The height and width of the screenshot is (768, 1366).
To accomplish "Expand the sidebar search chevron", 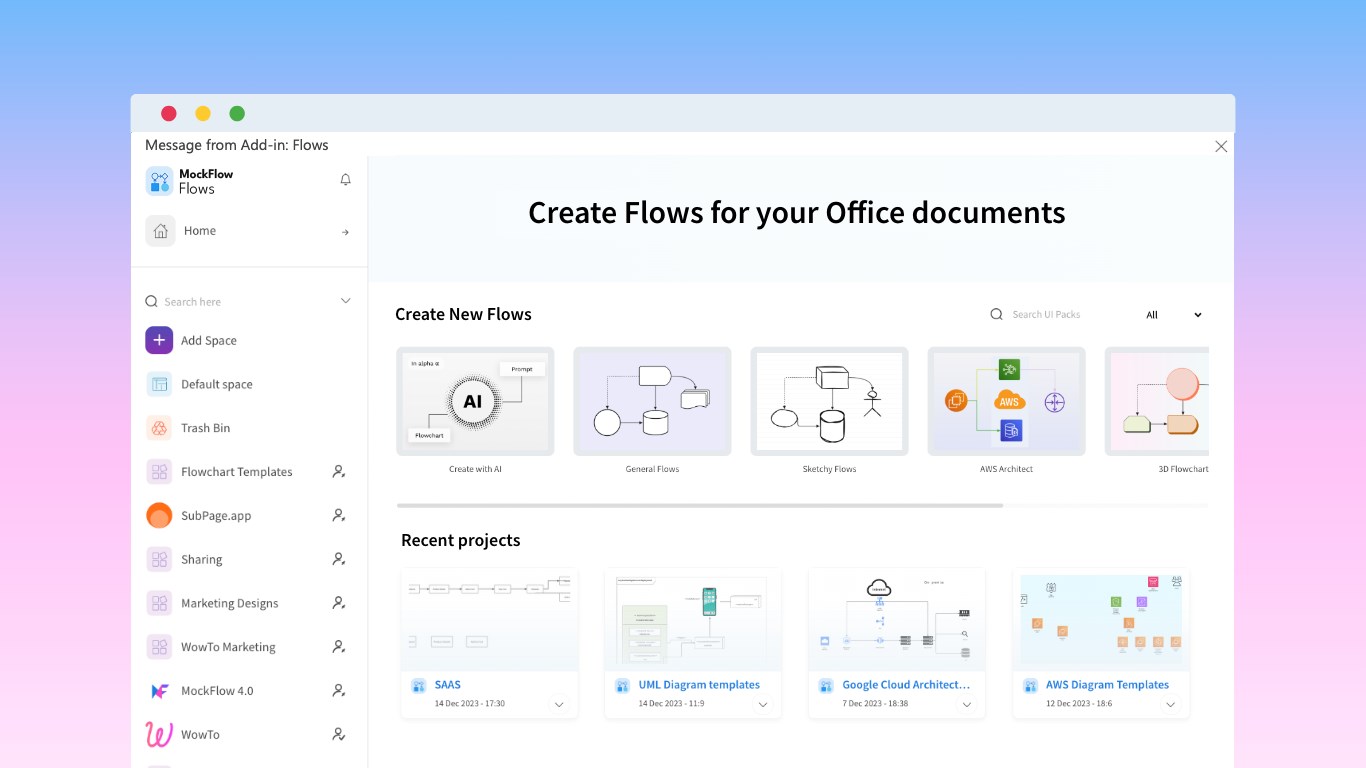I will coord(346,301).
